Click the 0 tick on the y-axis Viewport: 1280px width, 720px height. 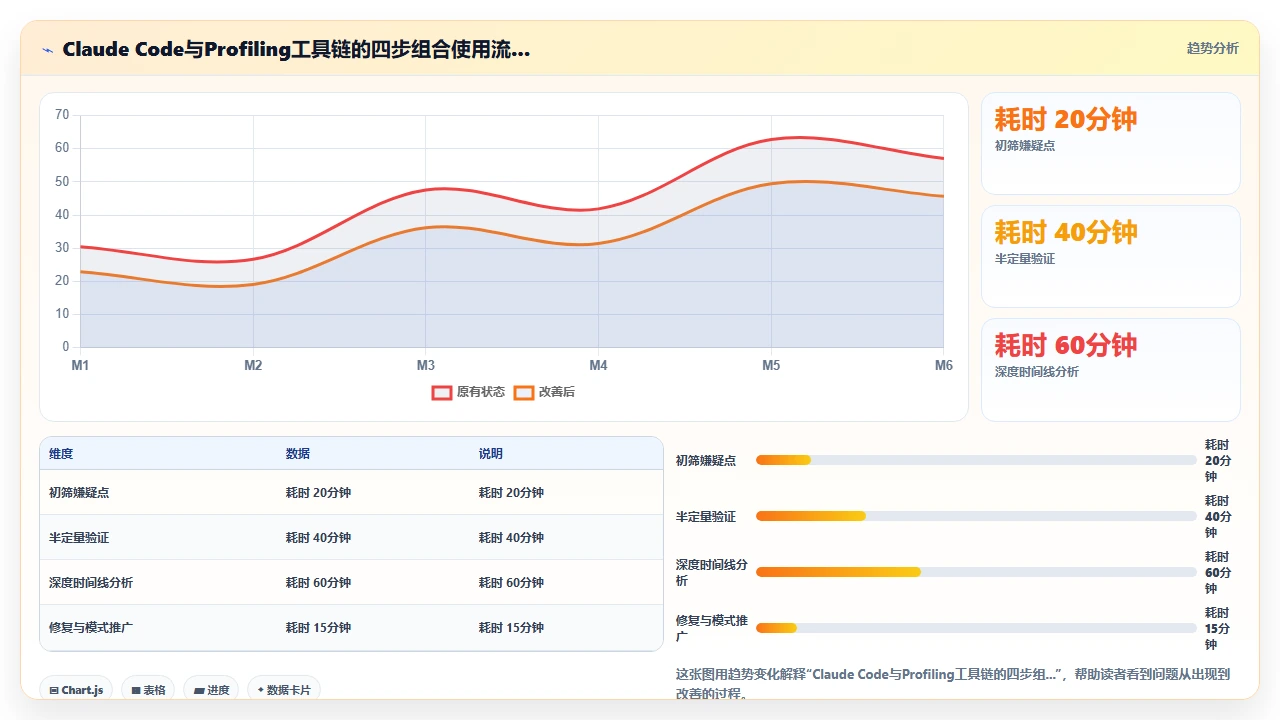(66, 347)
